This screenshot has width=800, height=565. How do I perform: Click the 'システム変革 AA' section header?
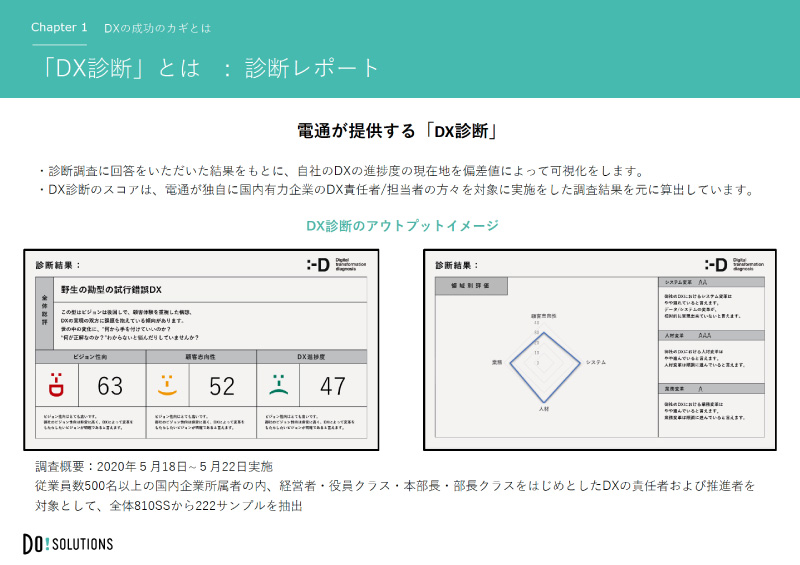[x=711, y=282]
